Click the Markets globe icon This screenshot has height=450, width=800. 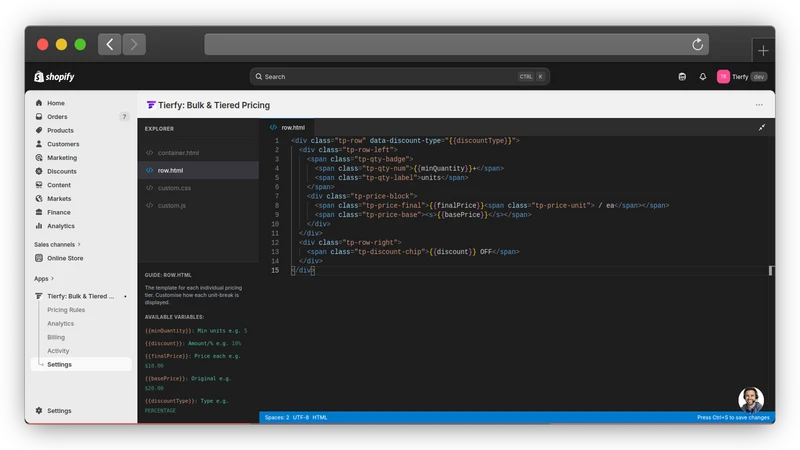[x=39, y=198]
